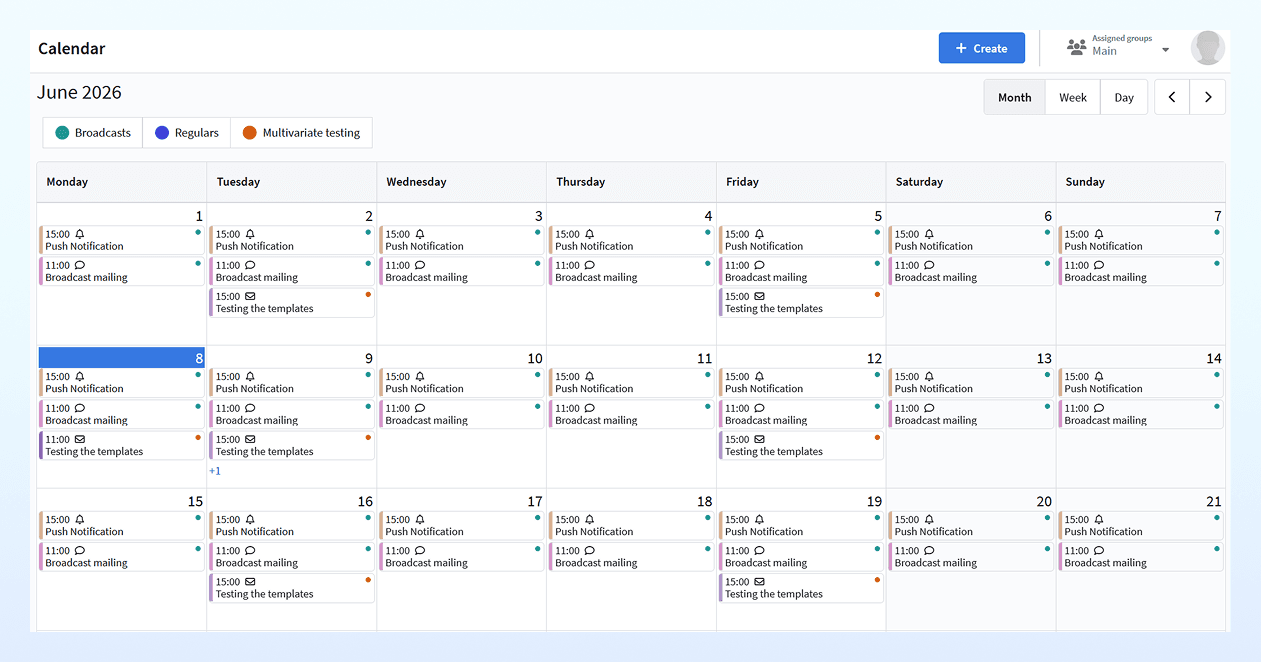Open Push Notification event on June 17

462,525
